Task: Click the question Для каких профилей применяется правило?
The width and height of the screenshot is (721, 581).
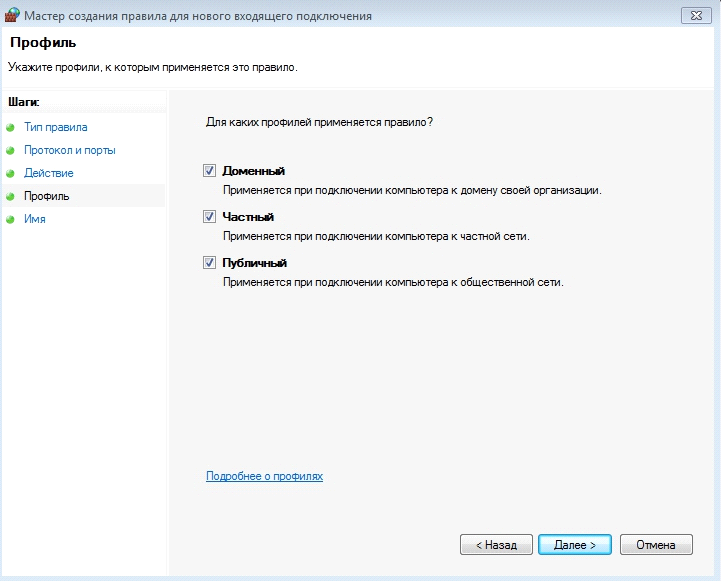Action: click(319, 122)
